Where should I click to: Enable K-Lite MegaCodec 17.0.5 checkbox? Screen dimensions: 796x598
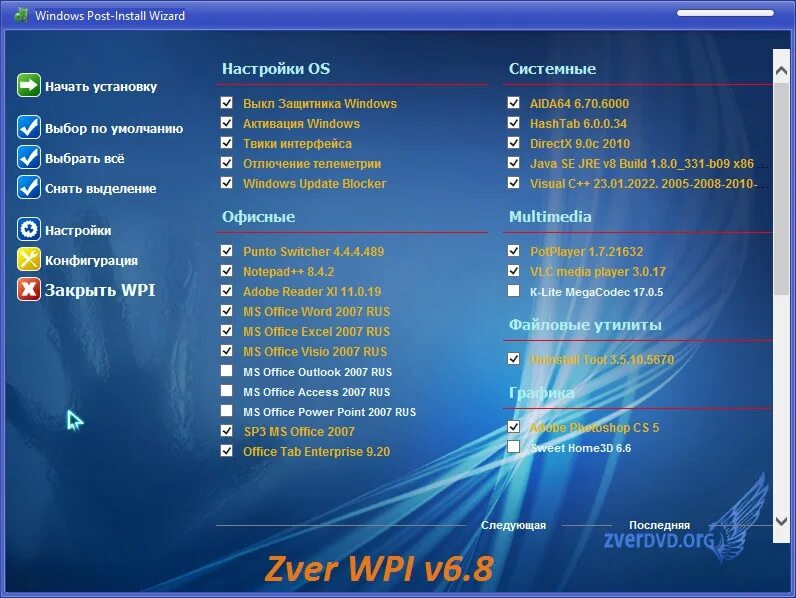[513, 291]
